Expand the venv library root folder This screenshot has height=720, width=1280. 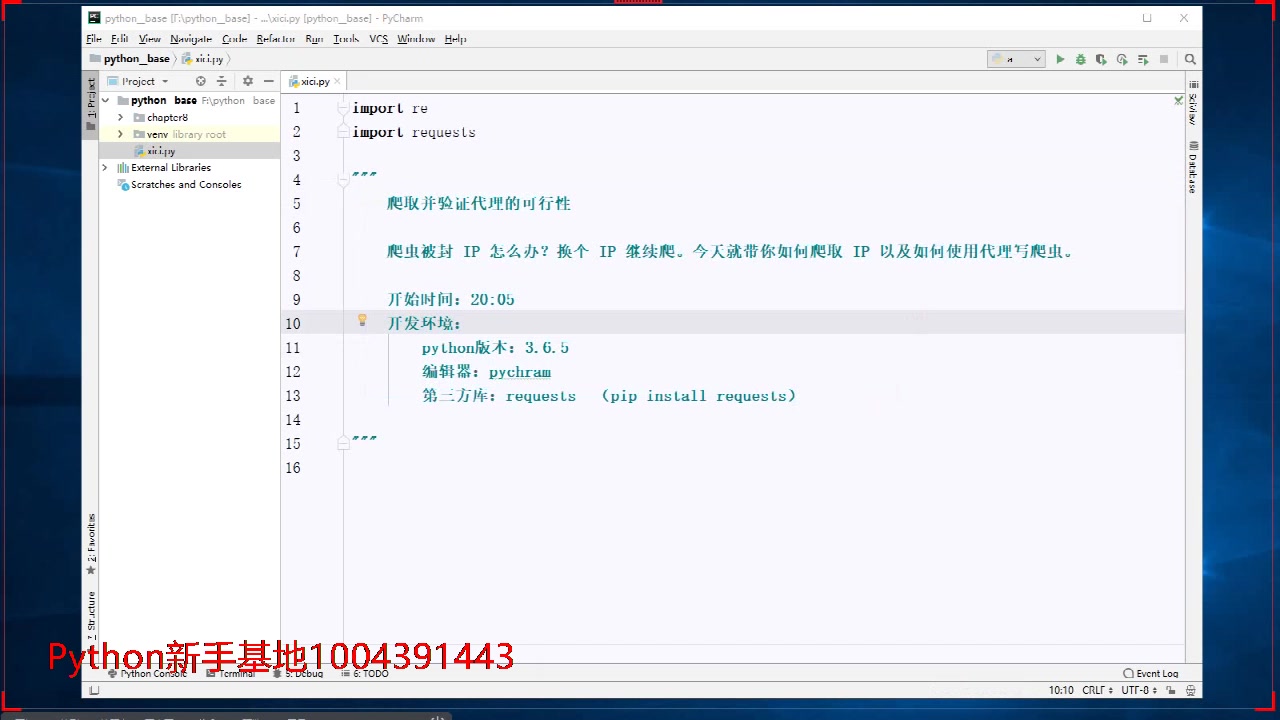pos(121,134)
